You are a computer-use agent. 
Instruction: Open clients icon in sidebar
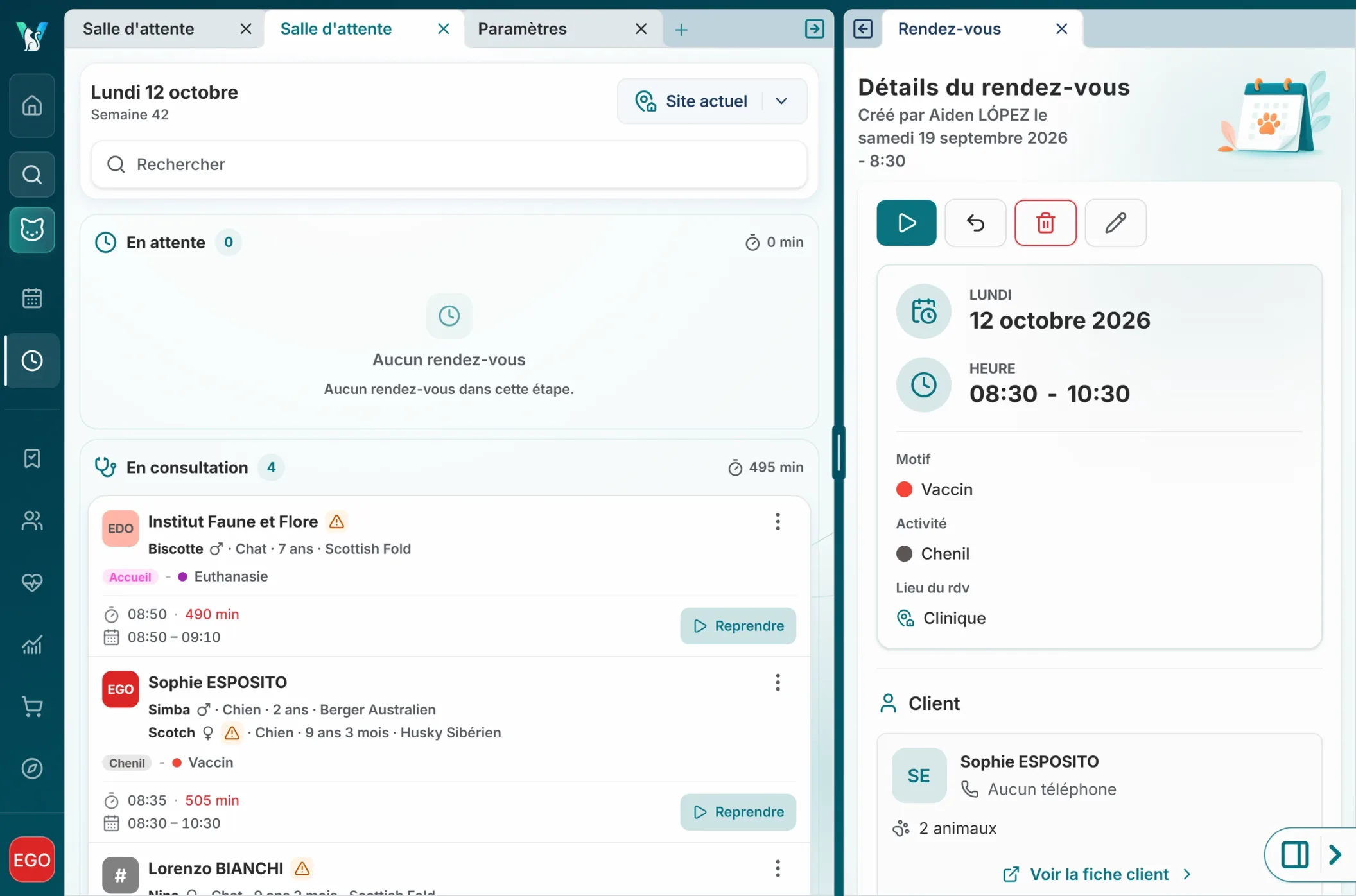(31, 520)
